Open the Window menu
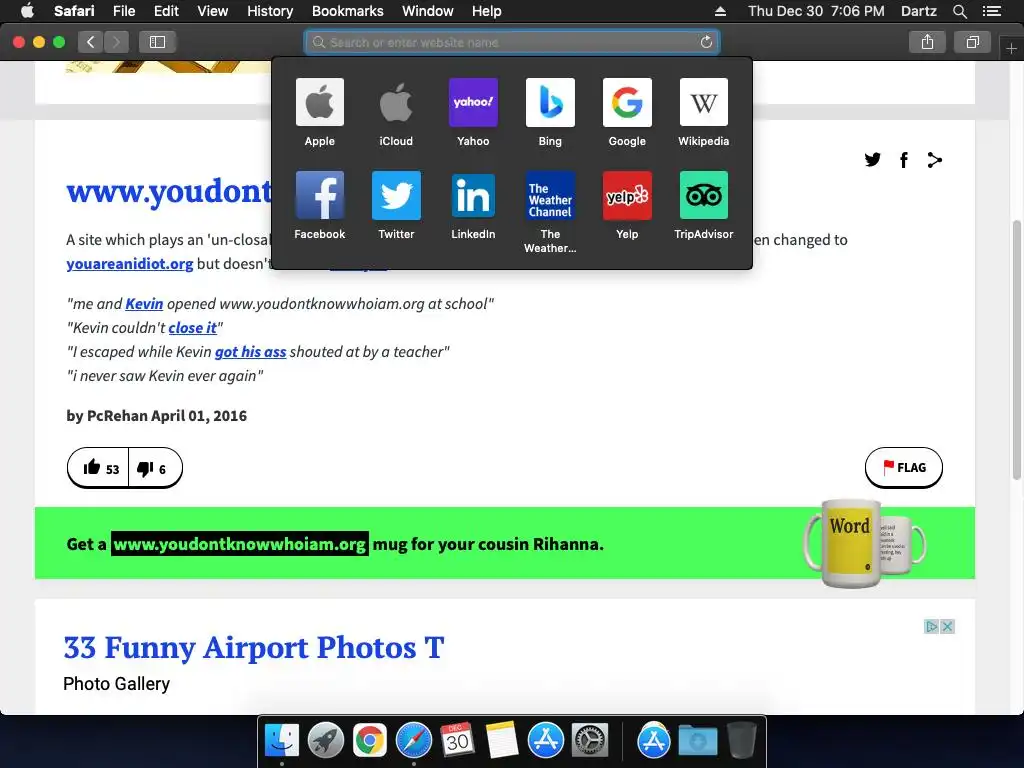 (427, 11)
